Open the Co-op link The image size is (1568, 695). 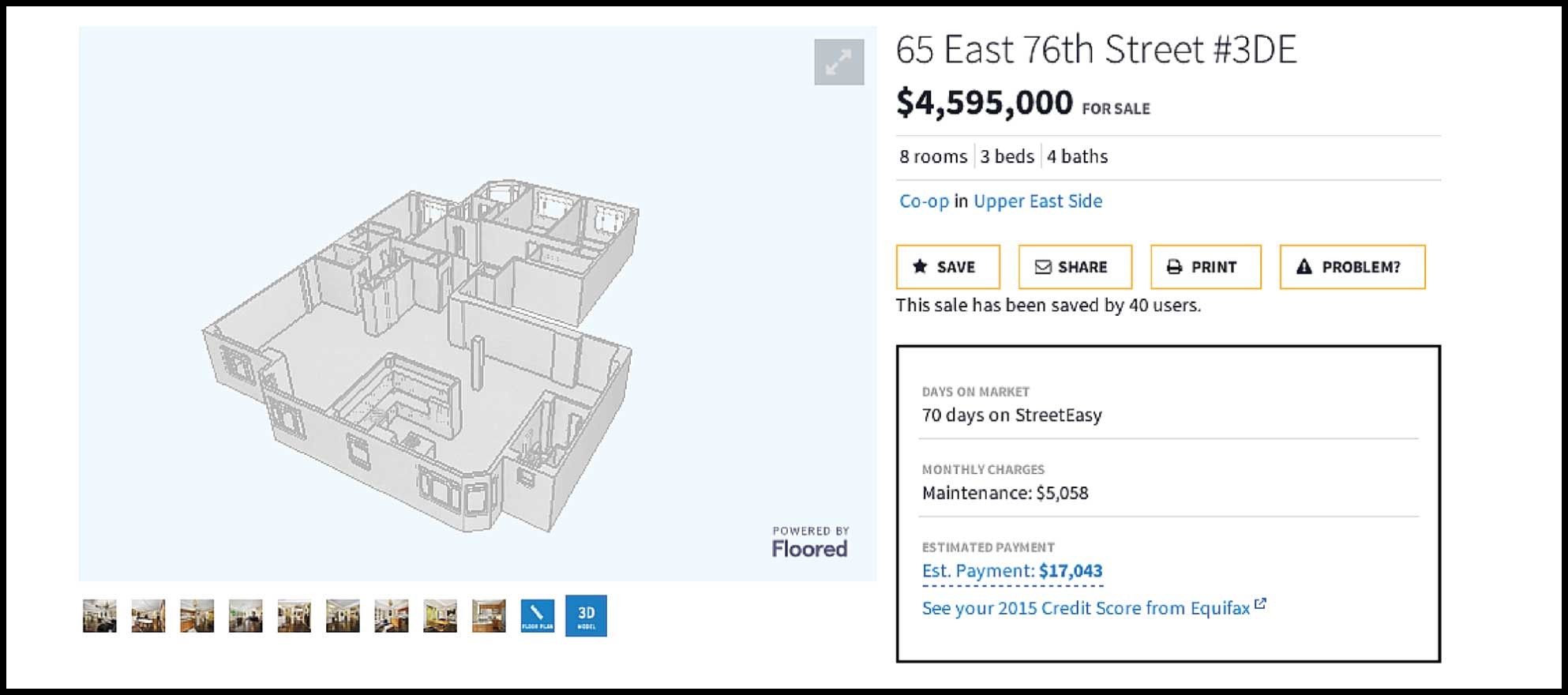click(922, 201)
